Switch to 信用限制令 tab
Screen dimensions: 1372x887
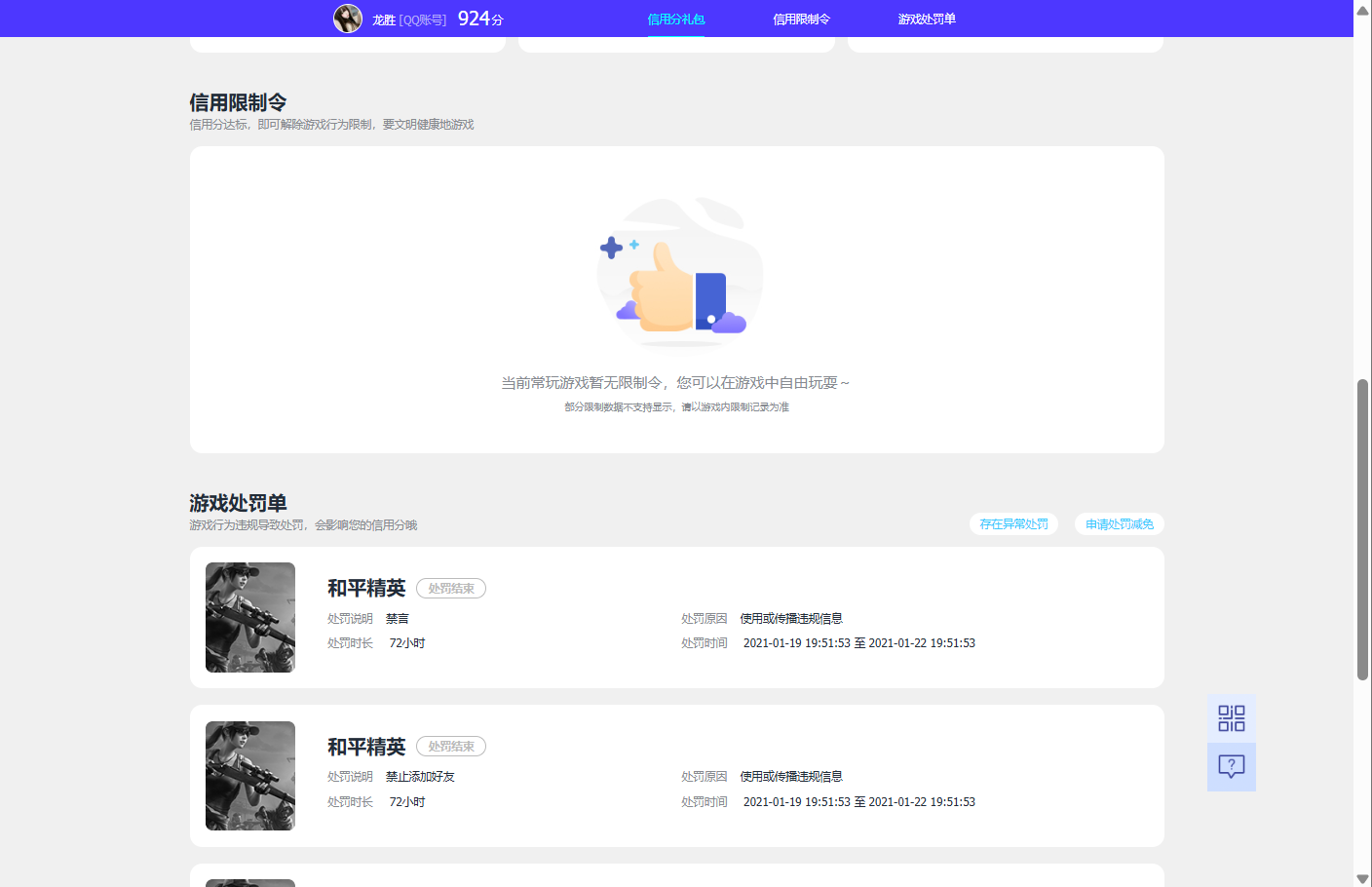click(801, 19)
